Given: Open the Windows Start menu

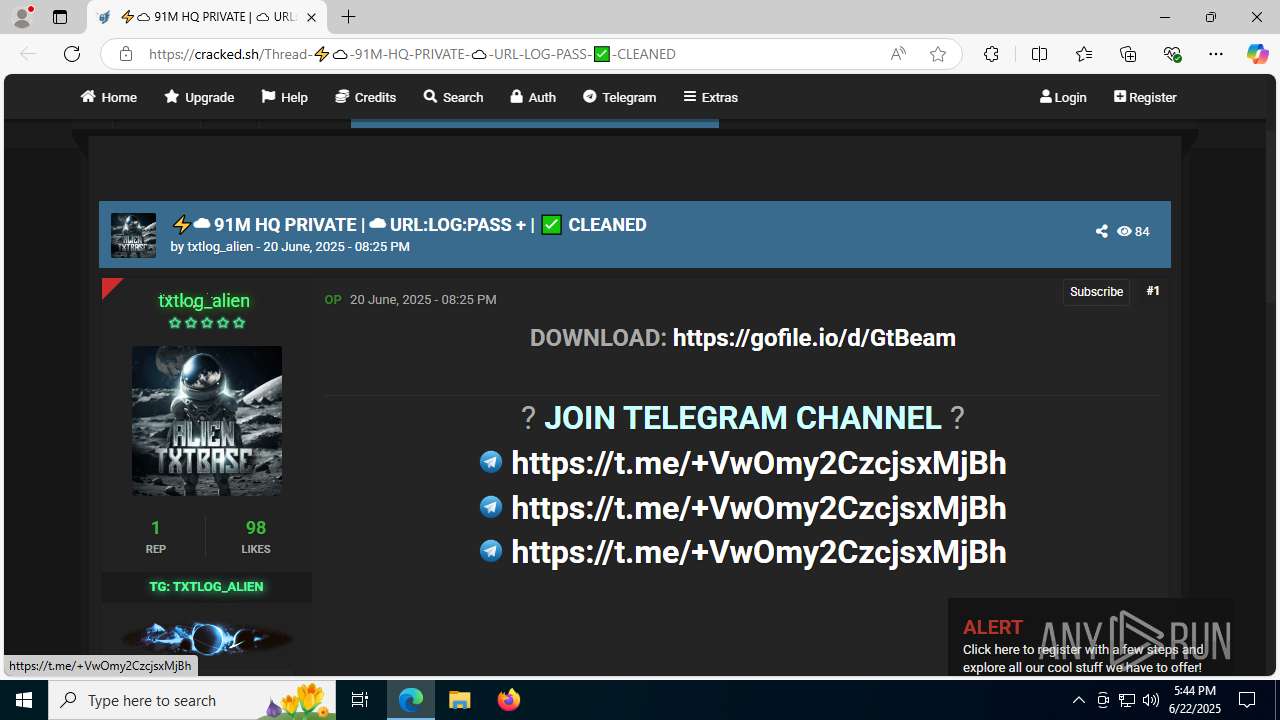Looking at the screenshot, I should click(24, 700).
